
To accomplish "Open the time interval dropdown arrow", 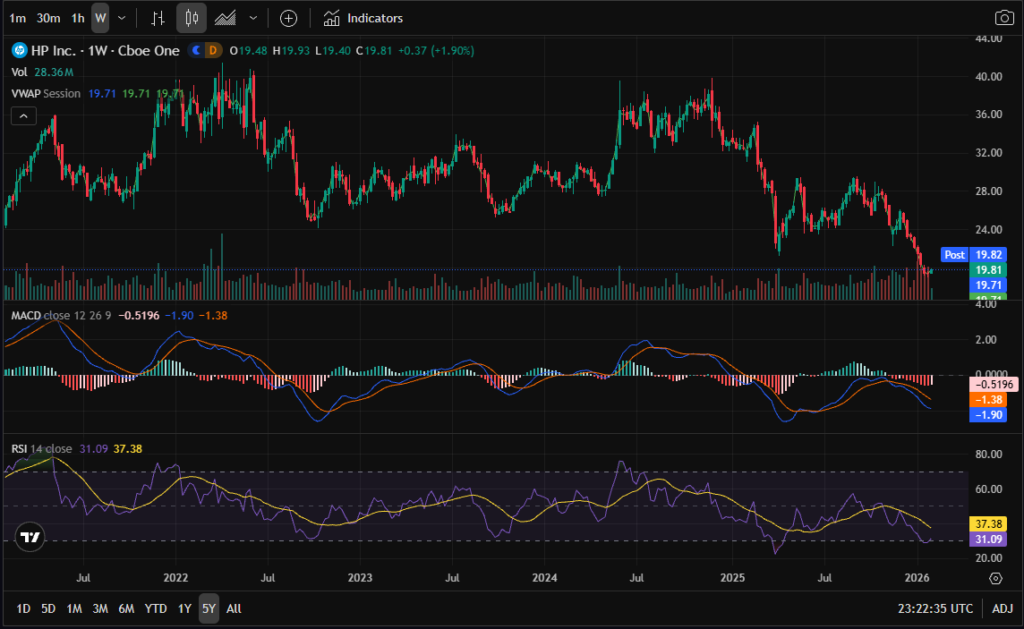I will [x=122, y=18].
